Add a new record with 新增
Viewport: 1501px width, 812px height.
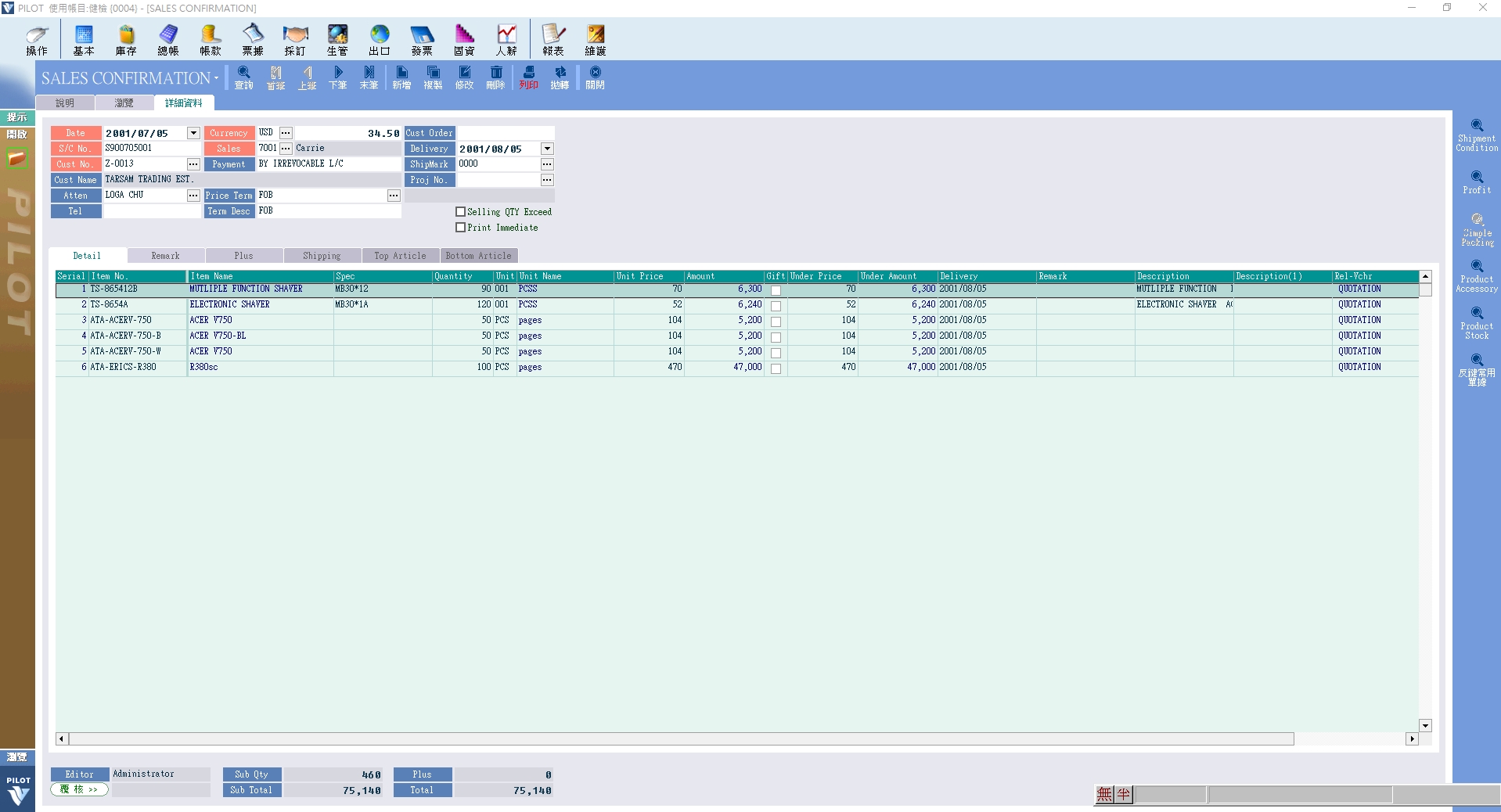click(x=401, y=77)
